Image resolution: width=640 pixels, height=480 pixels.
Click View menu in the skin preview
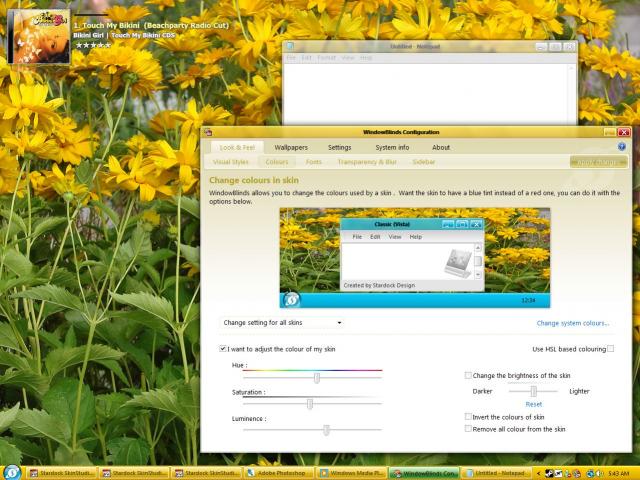[x=394, y=237]
